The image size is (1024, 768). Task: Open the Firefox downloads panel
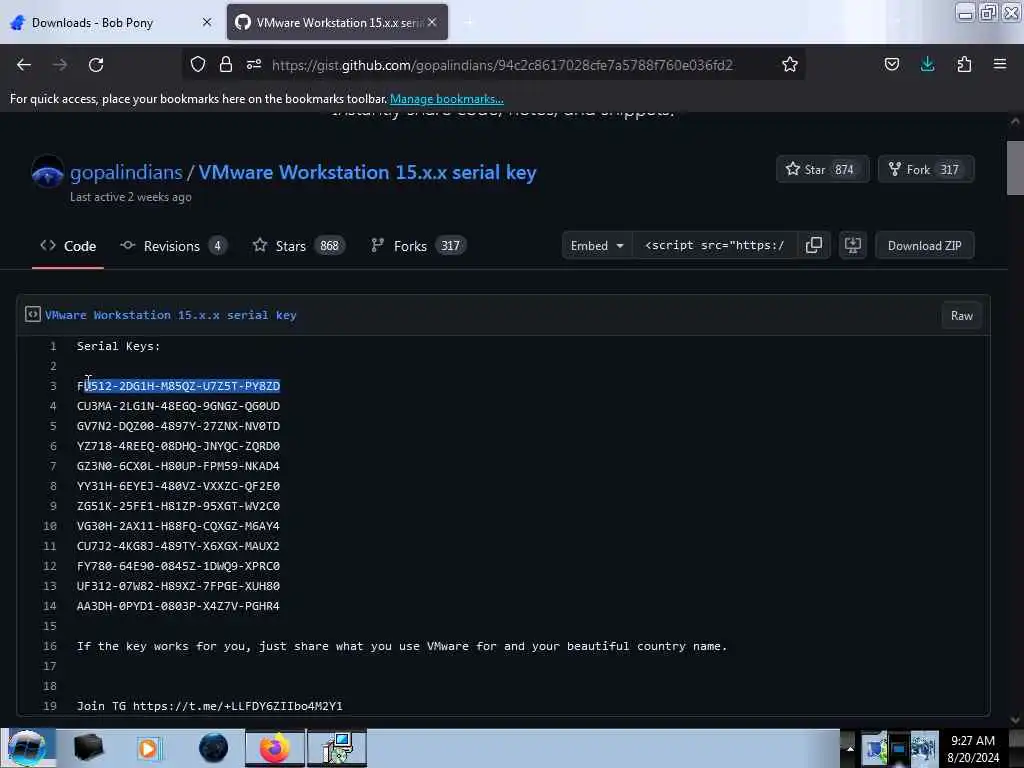pos(927,64)
